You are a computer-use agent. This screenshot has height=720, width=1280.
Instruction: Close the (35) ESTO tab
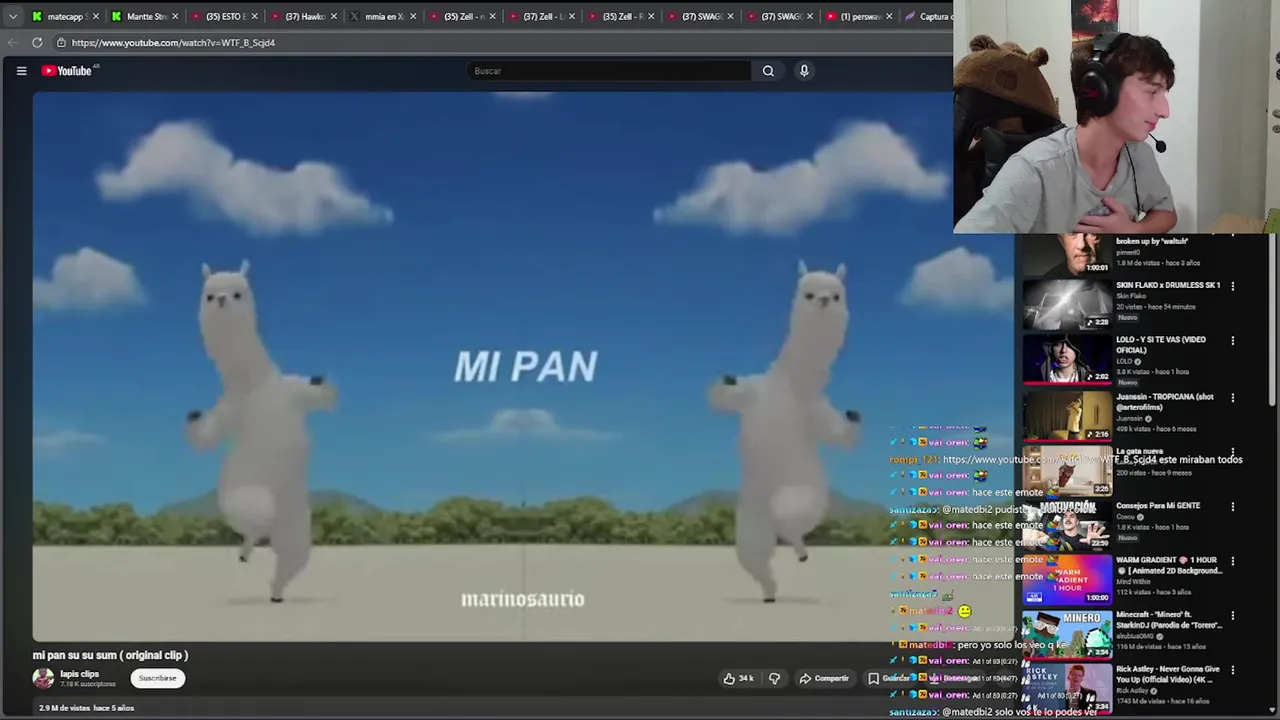click(x=255, y=16)
